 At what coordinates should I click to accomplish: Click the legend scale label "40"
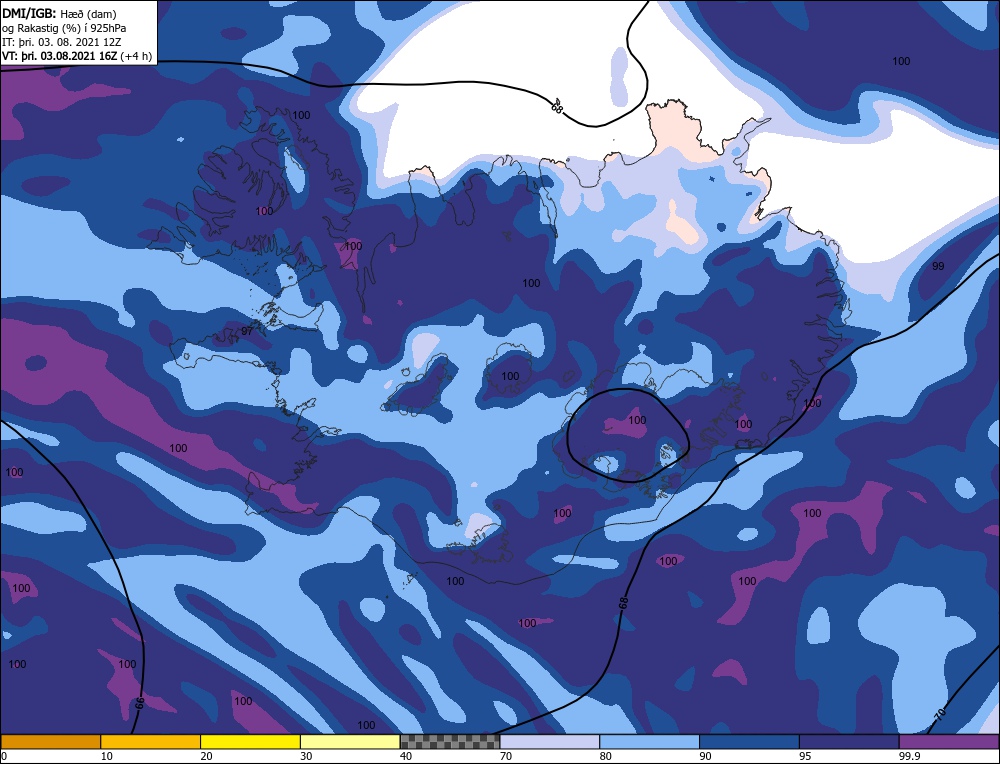(x=406, y=756)
